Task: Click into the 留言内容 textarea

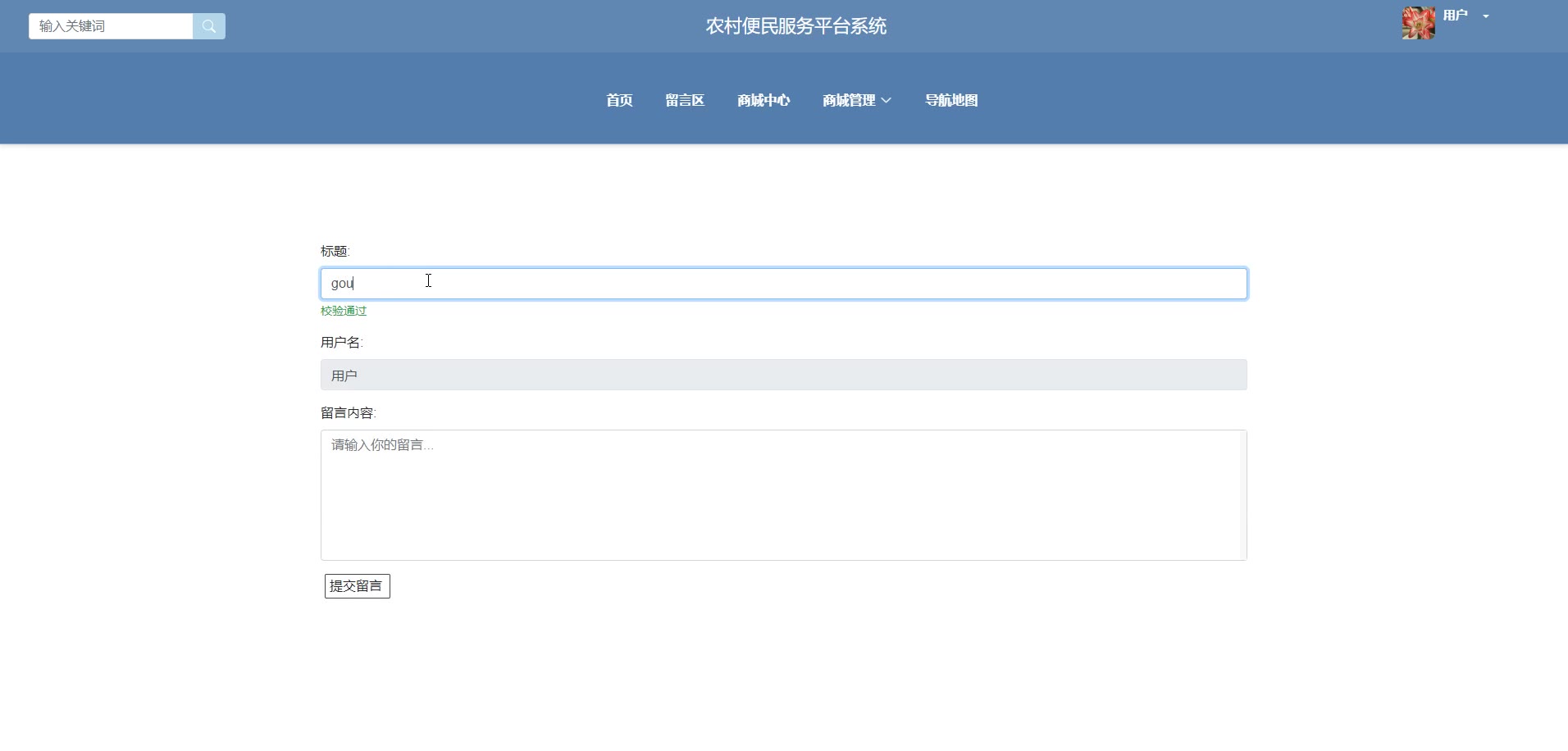Action: (784, 495)
